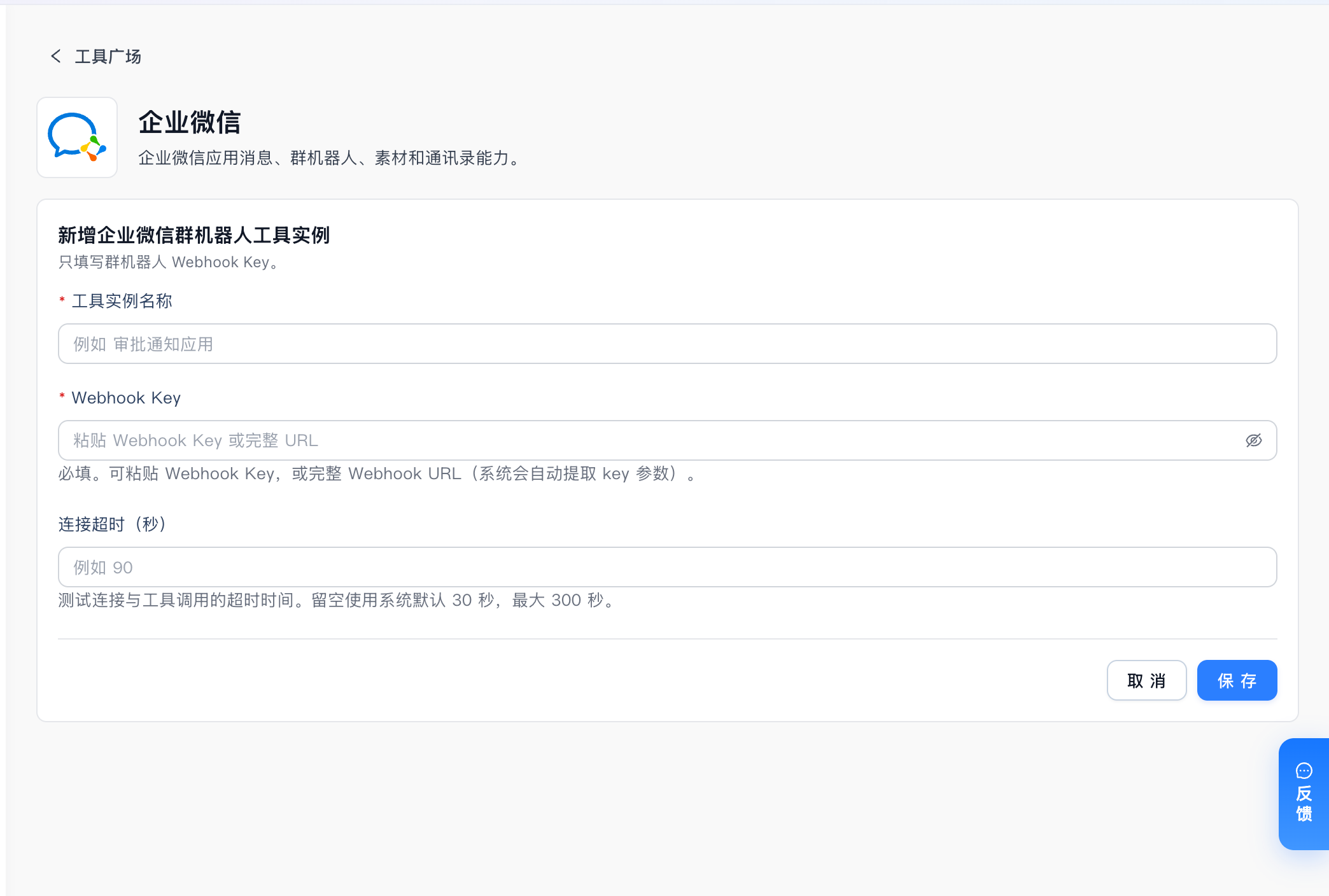The image size is (1329, 896).
Task: Focus the 连接超时（秒）input field
Action: 667,567
